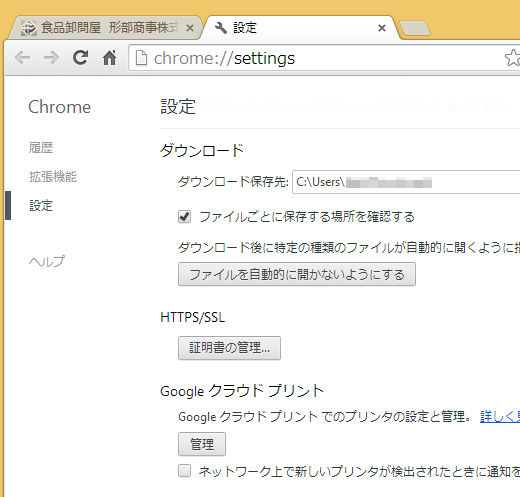Image resolution: width=520 pixels, height=497 pixels.
Task: Click the favicon of the 食品卸問屋 tab
Action: [x=29, y=28]
